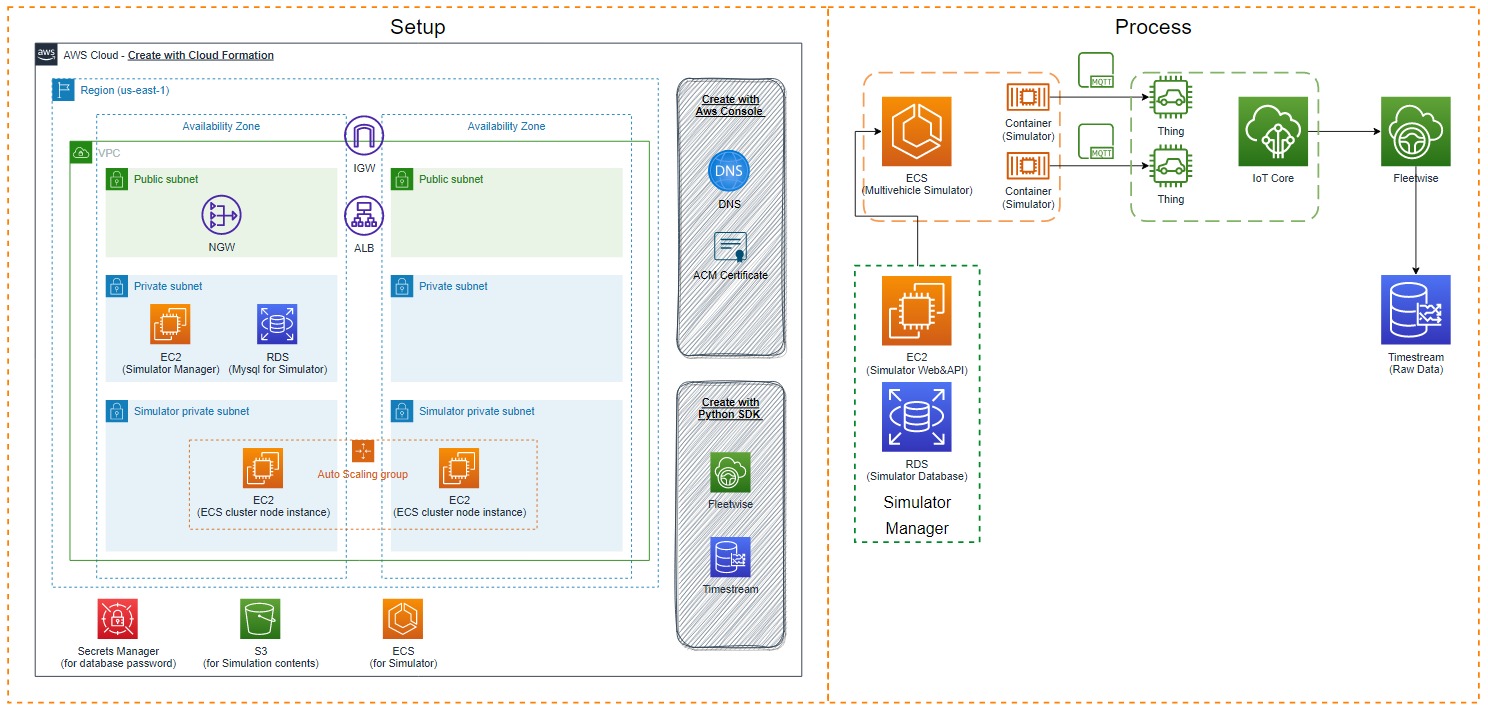1488x706 pixels.
Task: Click right Simulator private subnet lock icon
Action: tap(402, 411)
